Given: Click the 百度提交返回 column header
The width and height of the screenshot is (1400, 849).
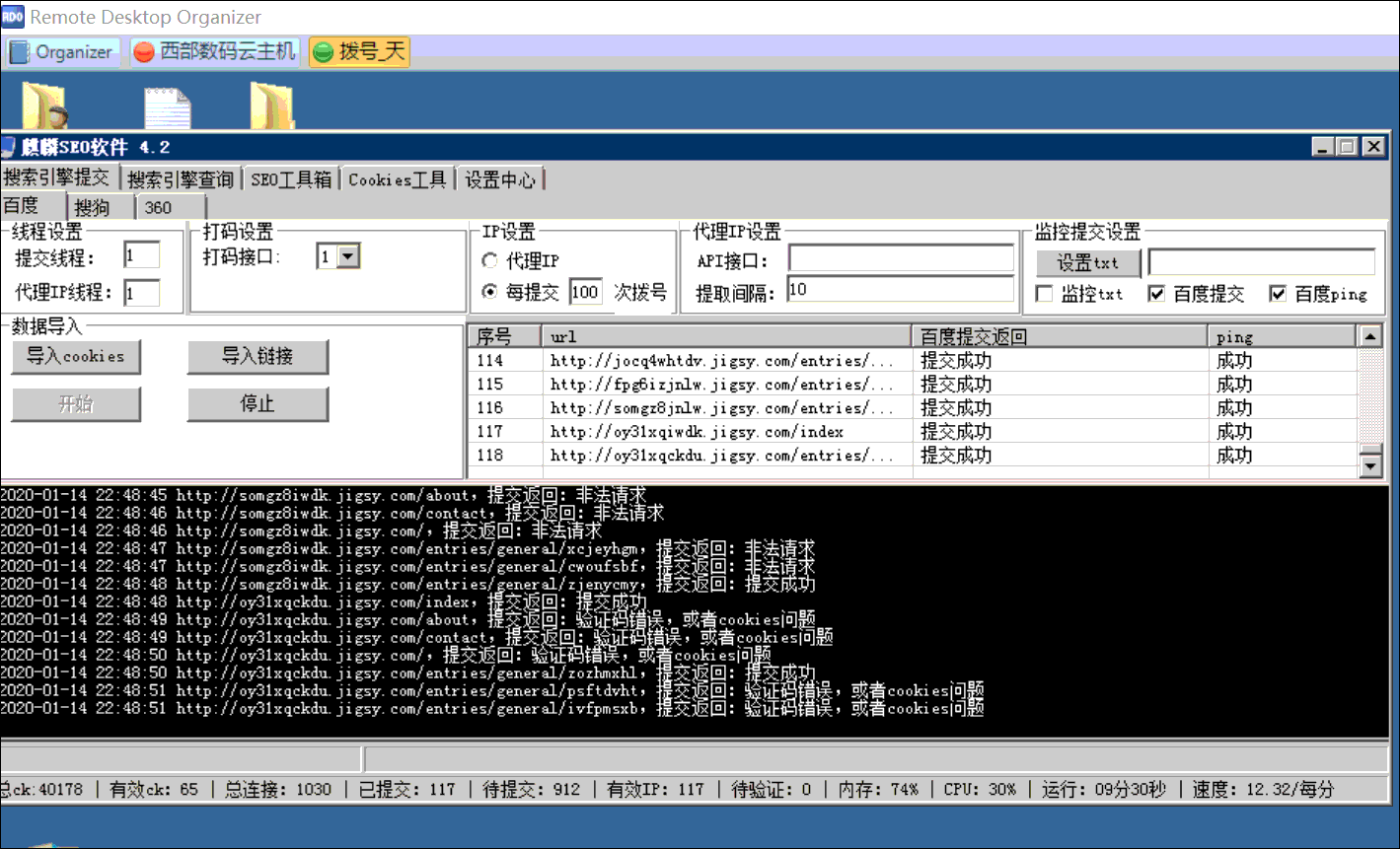Looking at the screenshot, I should (x=1061, y=336).
